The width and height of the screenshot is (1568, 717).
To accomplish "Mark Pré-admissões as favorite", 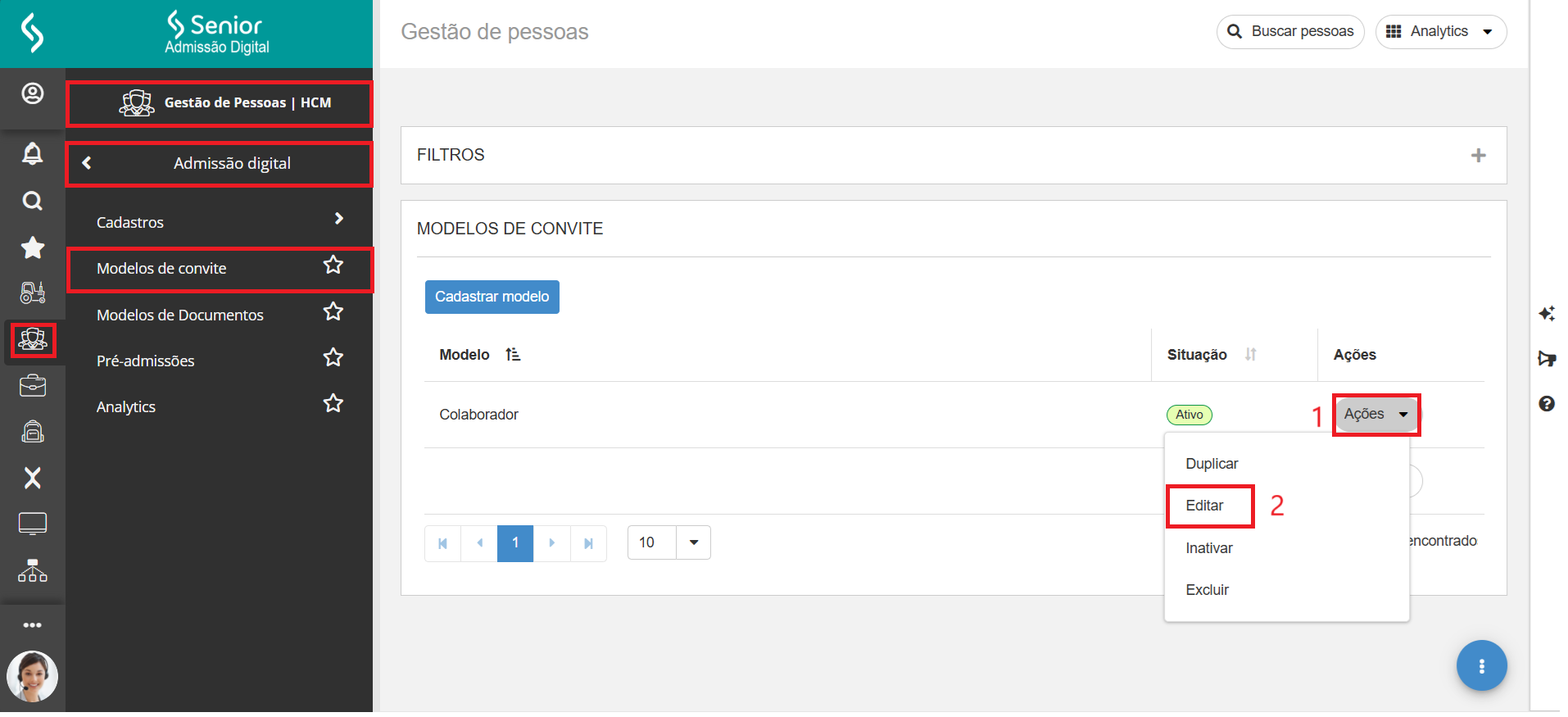I will (x=333, y=357).
